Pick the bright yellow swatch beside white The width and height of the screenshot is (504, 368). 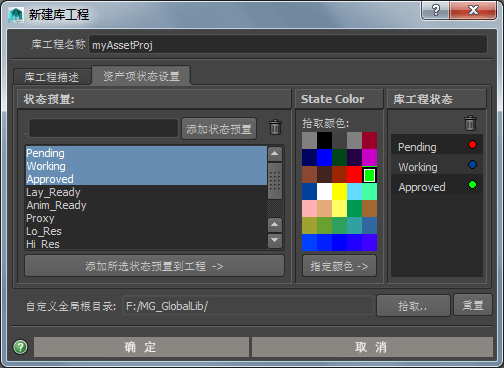[339, 191]
